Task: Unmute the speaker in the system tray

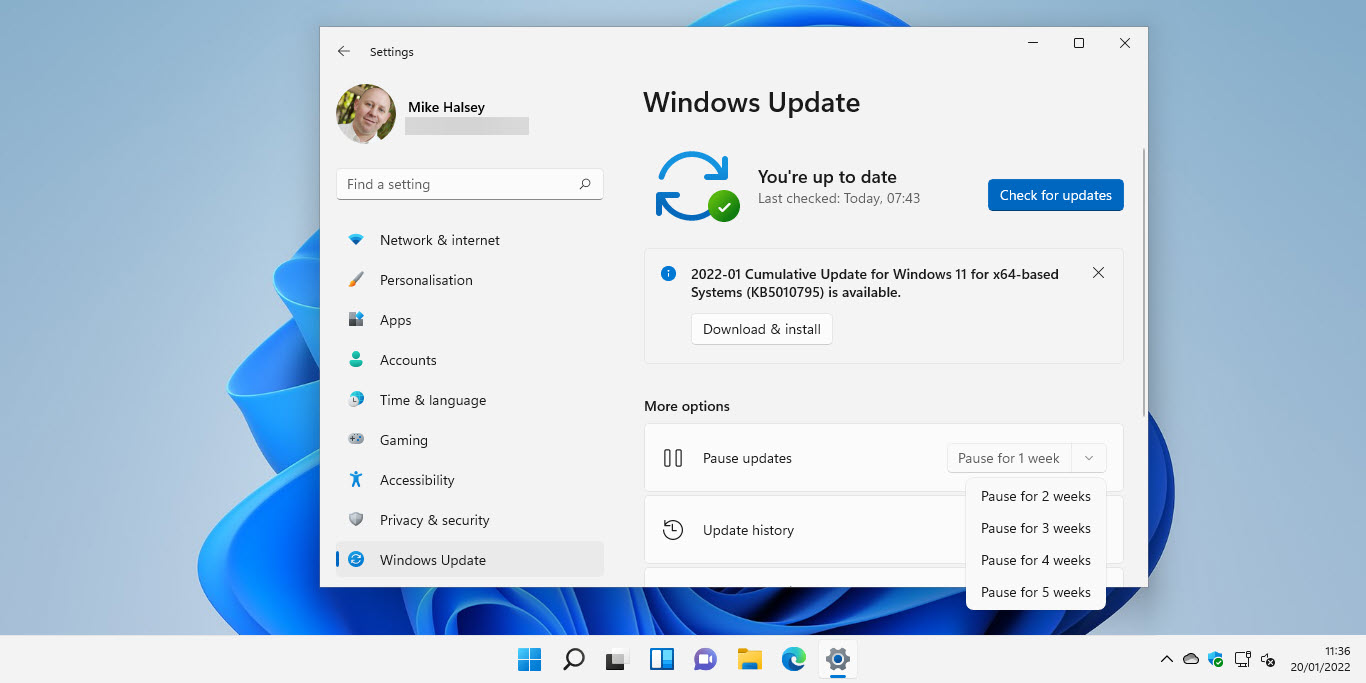Action: tap(1268, 660)
